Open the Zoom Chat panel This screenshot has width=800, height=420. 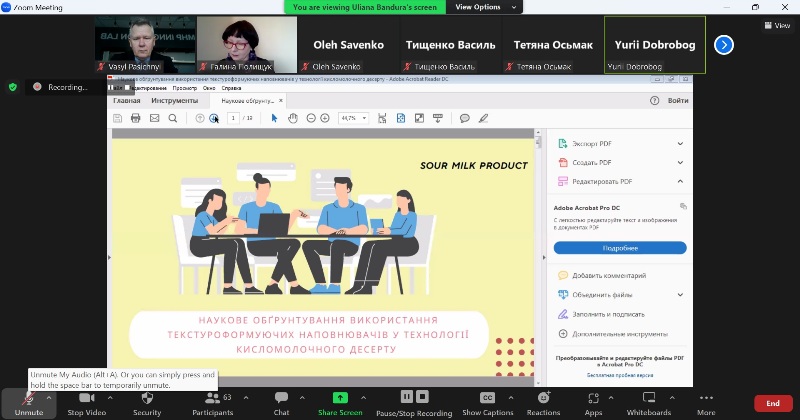click(281, 401)
